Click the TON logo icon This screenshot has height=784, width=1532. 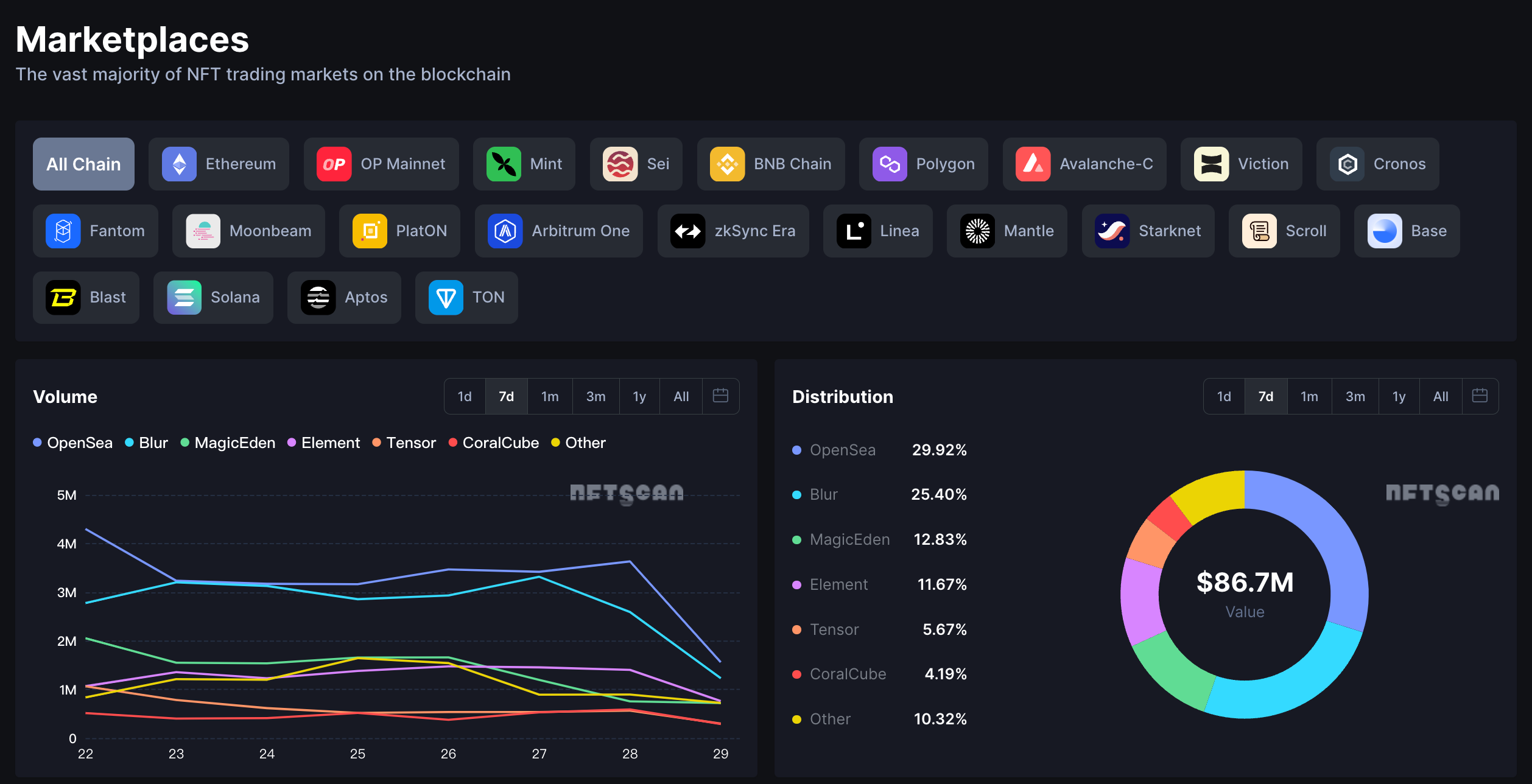(446, 297)
